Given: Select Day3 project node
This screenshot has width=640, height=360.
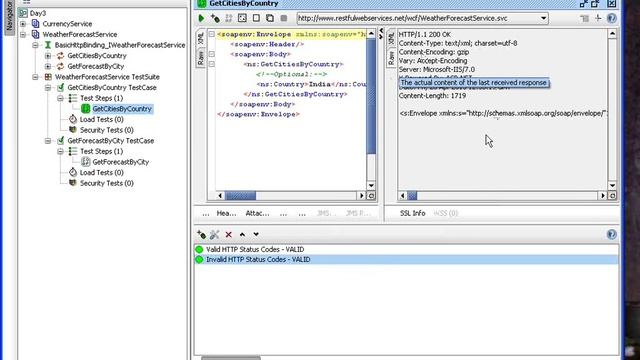Looking at the screenshot, I should pos(38,13).
